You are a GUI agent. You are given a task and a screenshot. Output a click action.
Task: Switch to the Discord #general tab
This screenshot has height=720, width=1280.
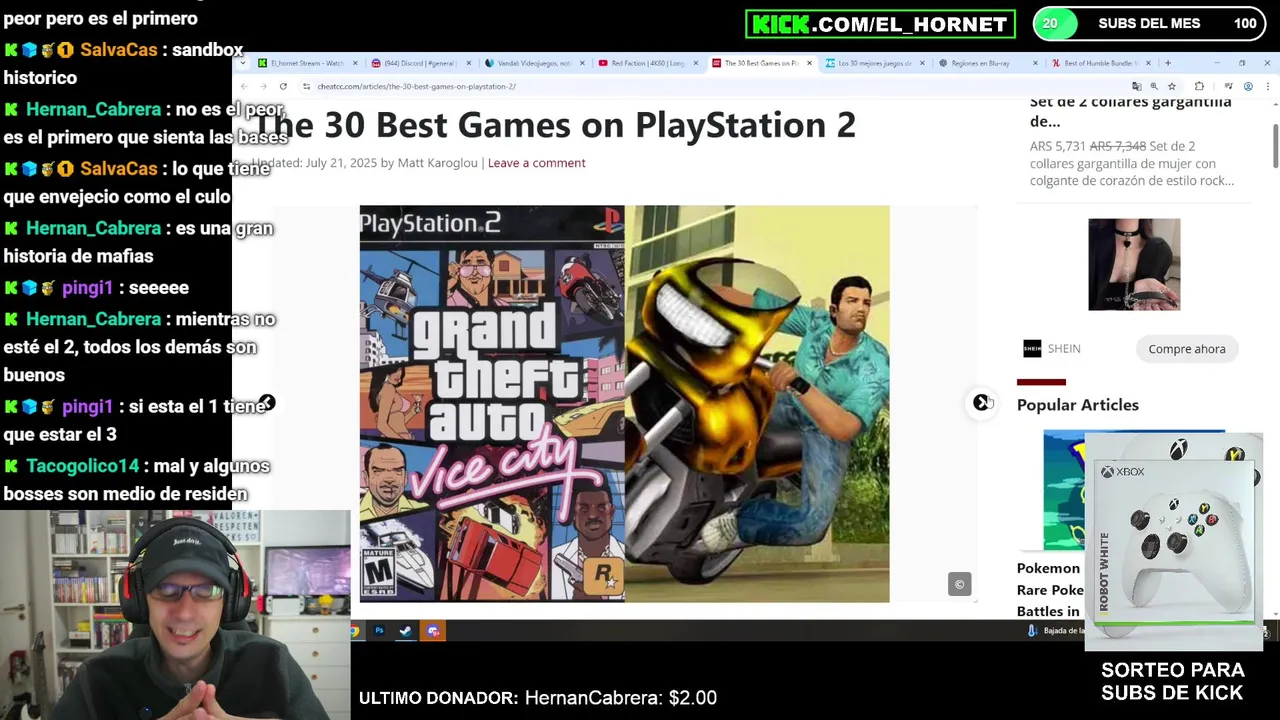coord(422,63)
